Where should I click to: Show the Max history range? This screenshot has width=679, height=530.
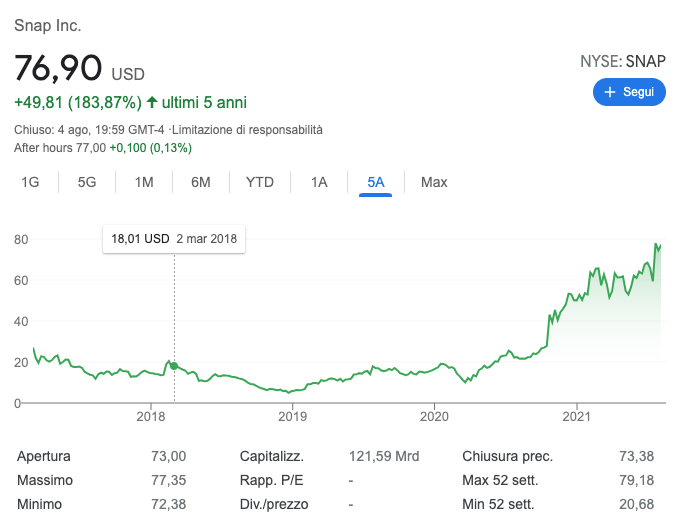pyautogui.click(x=434, y=182)
